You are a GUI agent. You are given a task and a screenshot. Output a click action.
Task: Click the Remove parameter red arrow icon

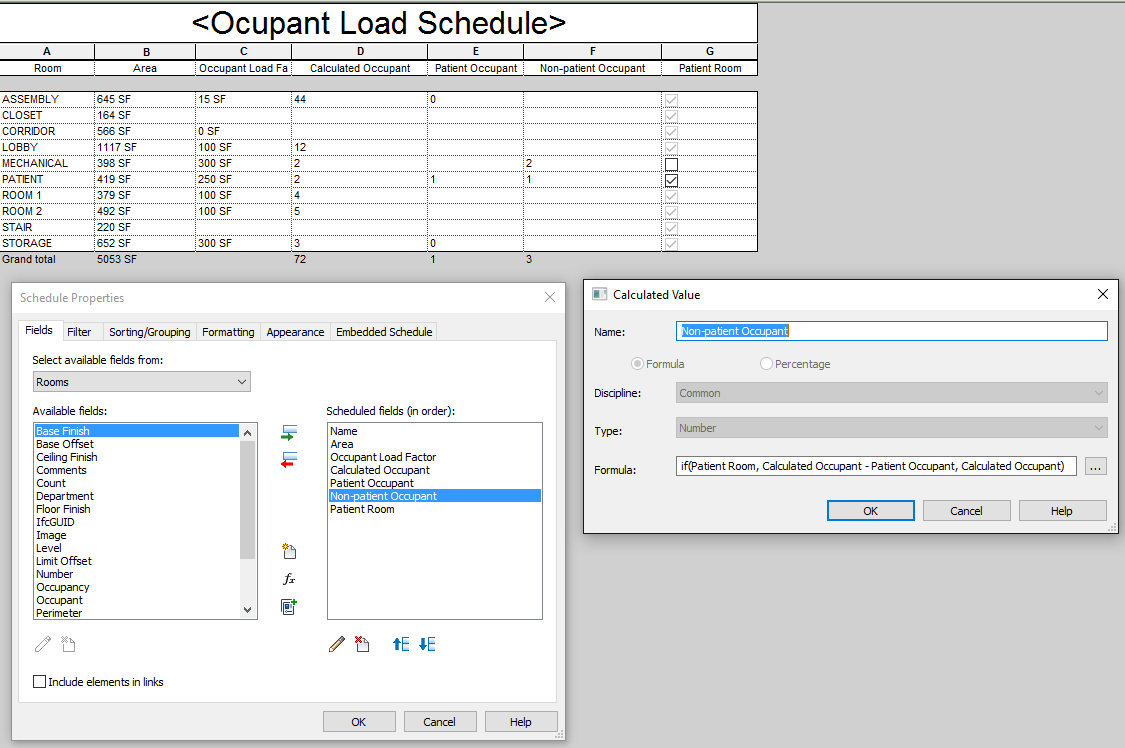pyautogui.click(x=288, y=460)
